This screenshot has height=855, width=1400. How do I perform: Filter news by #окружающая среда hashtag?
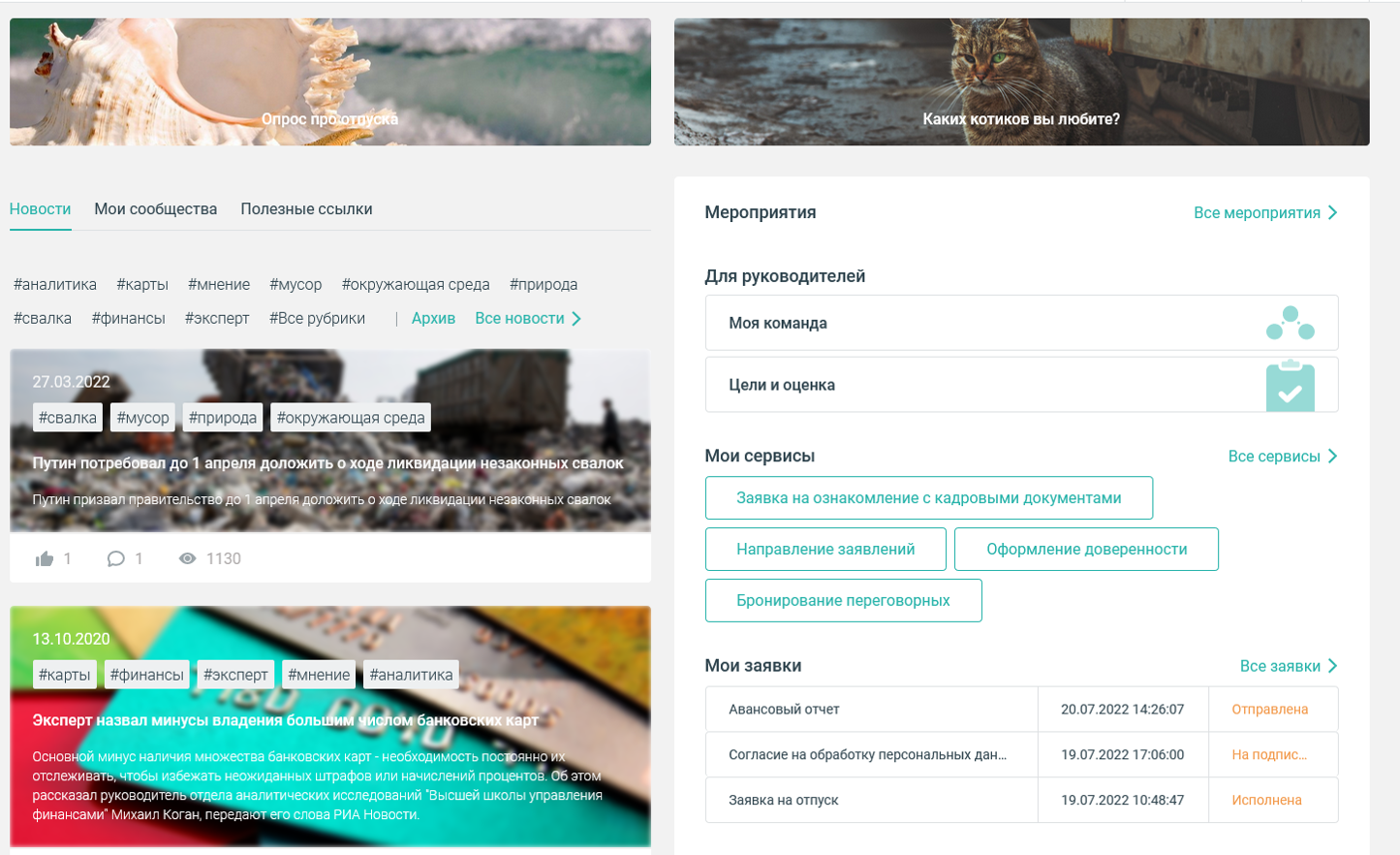tap(416, 284)
